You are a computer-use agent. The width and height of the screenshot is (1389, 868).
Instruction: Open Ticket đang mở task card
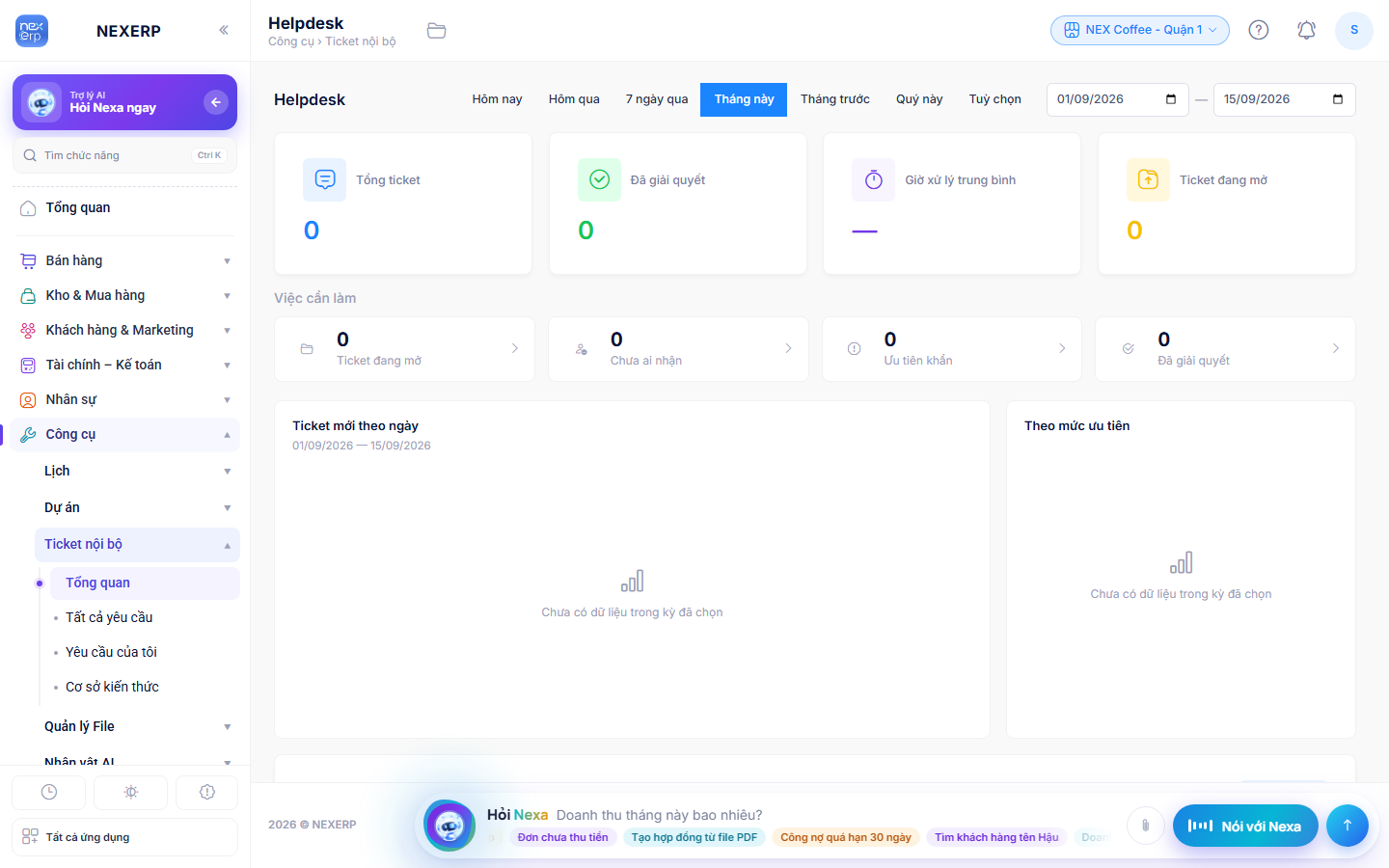405,349
